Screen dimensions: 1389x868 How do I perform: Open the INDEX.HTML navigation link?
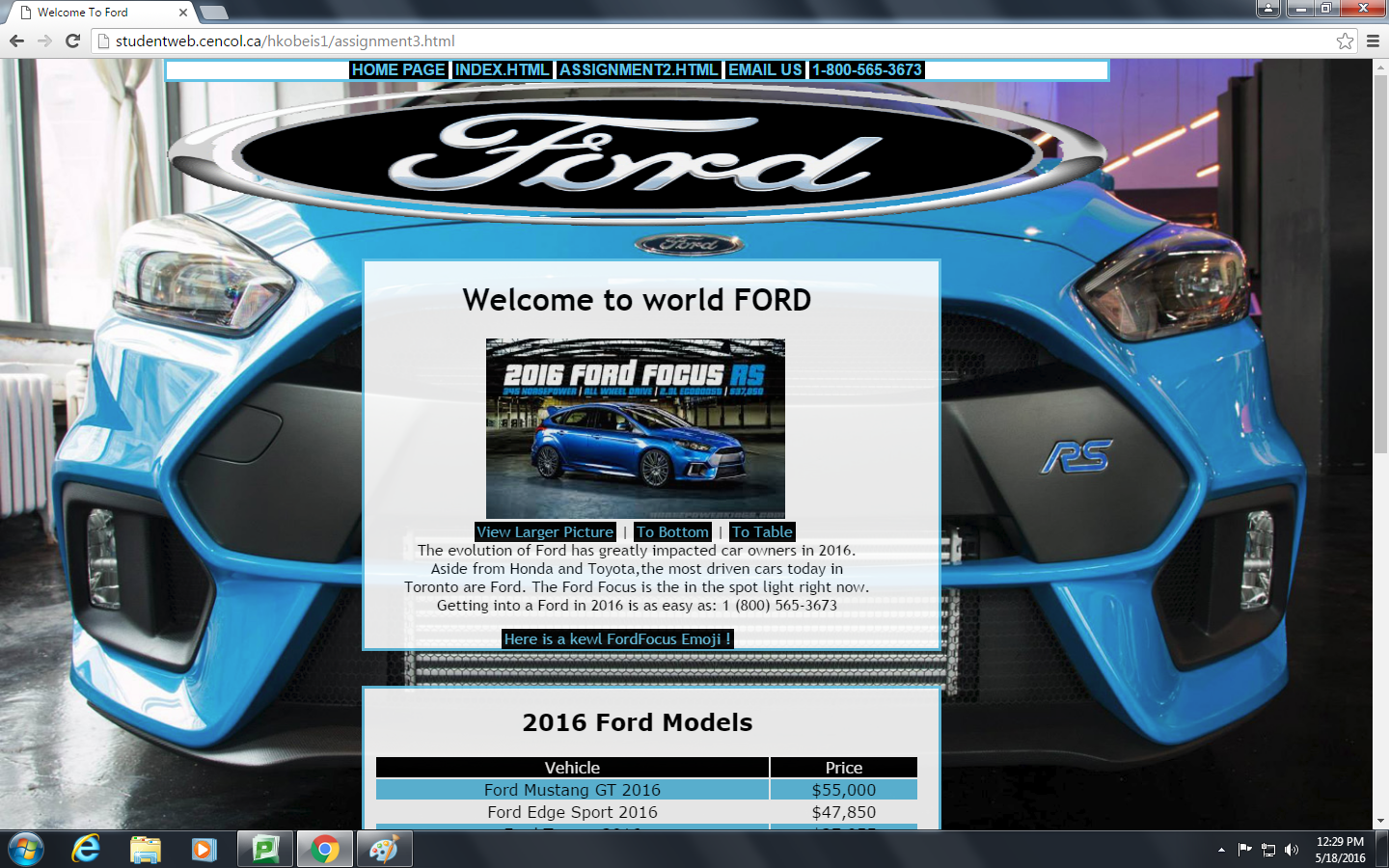click(502, 70)
